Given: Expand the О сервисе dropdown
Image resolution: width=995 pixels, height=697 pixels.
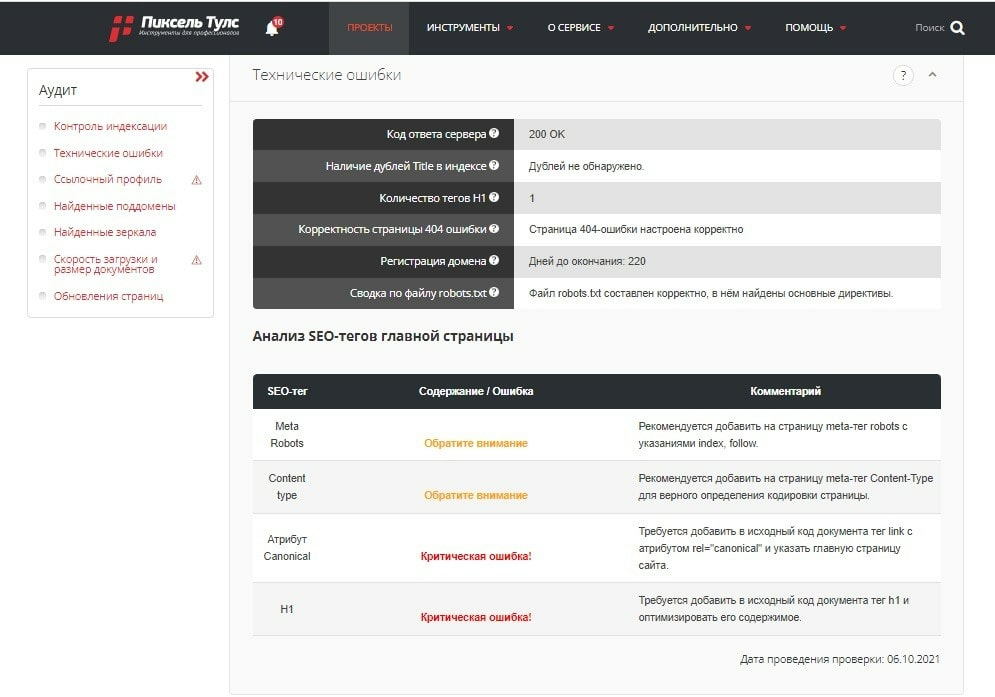Looking at the screenshot, I should (580, 28).
